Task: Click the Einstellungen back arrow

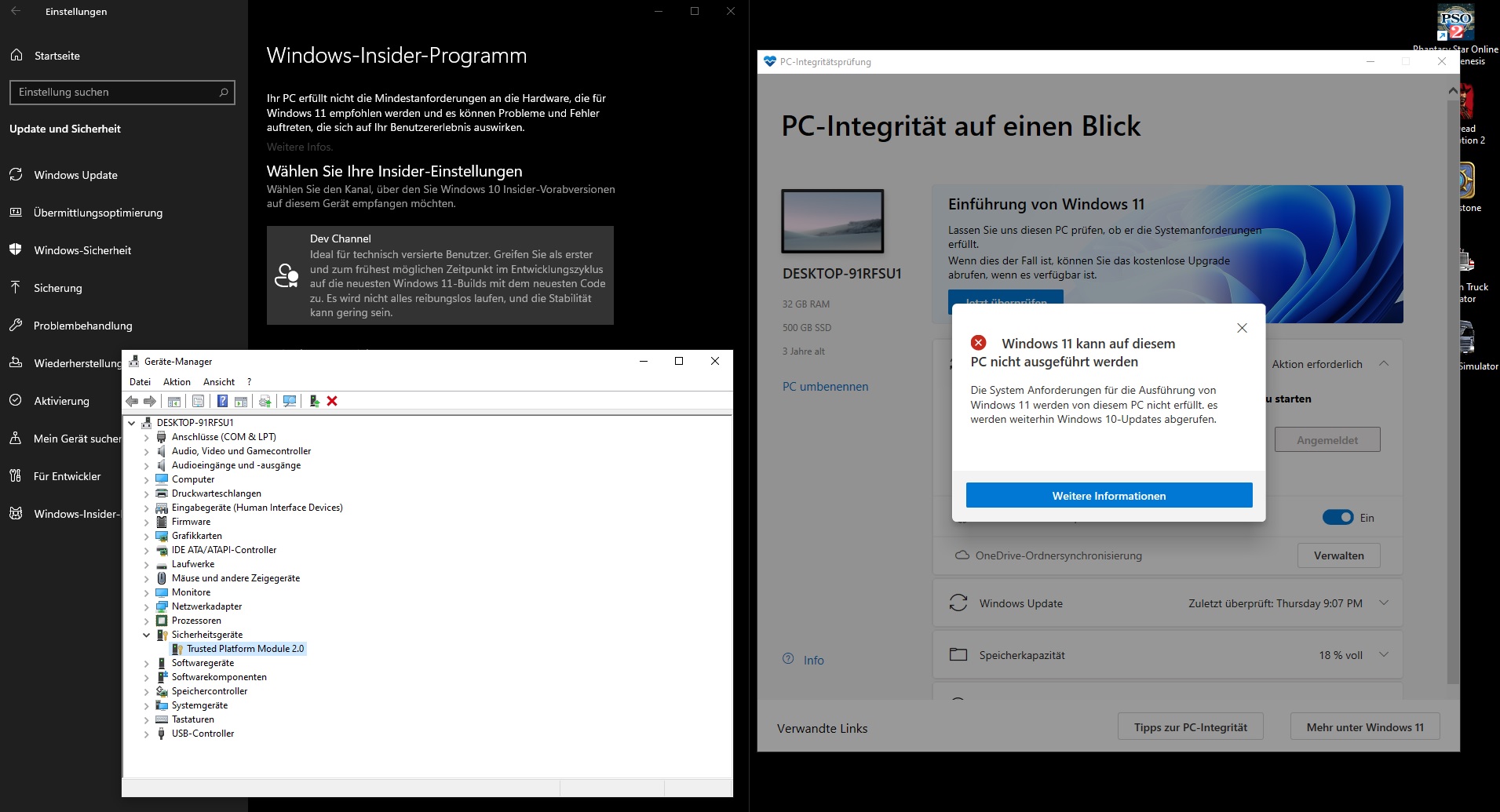Action: [16, 11]
